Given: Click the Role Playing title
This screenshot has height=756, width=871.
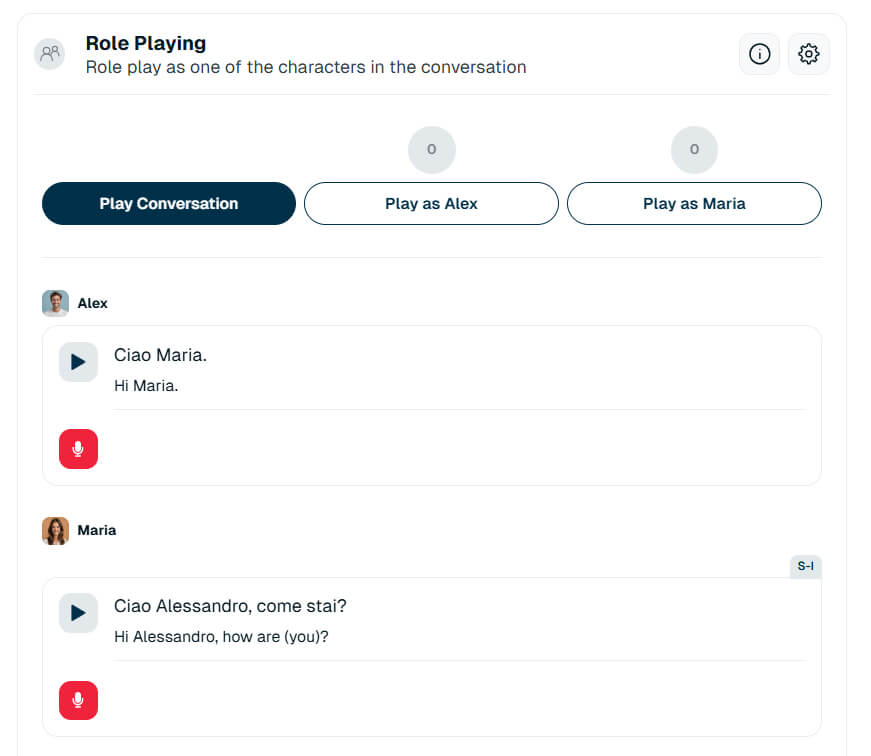Looking at the screenshot, I should 146,43.
